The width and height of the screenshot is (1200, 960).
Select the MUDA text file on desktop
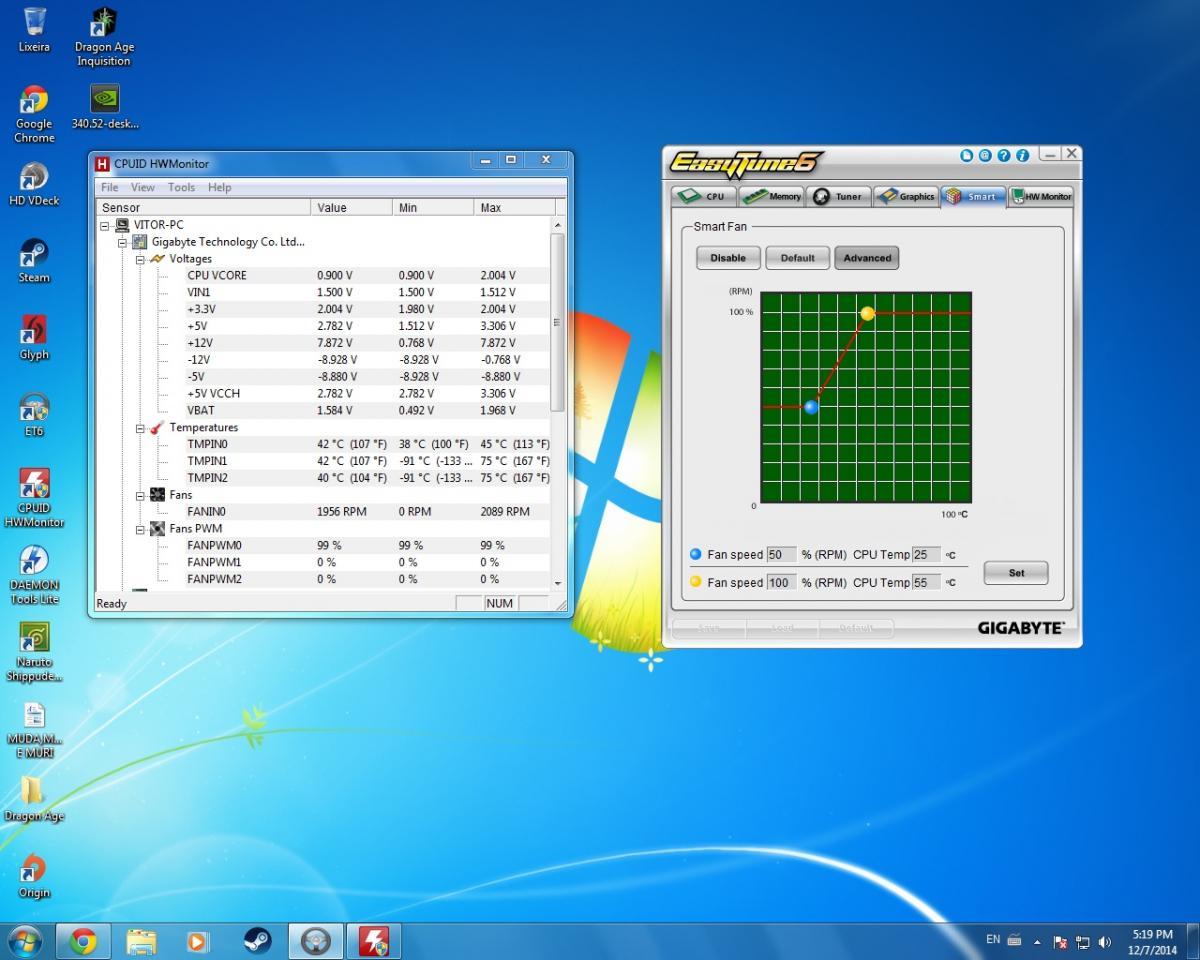tap(34, 730)
